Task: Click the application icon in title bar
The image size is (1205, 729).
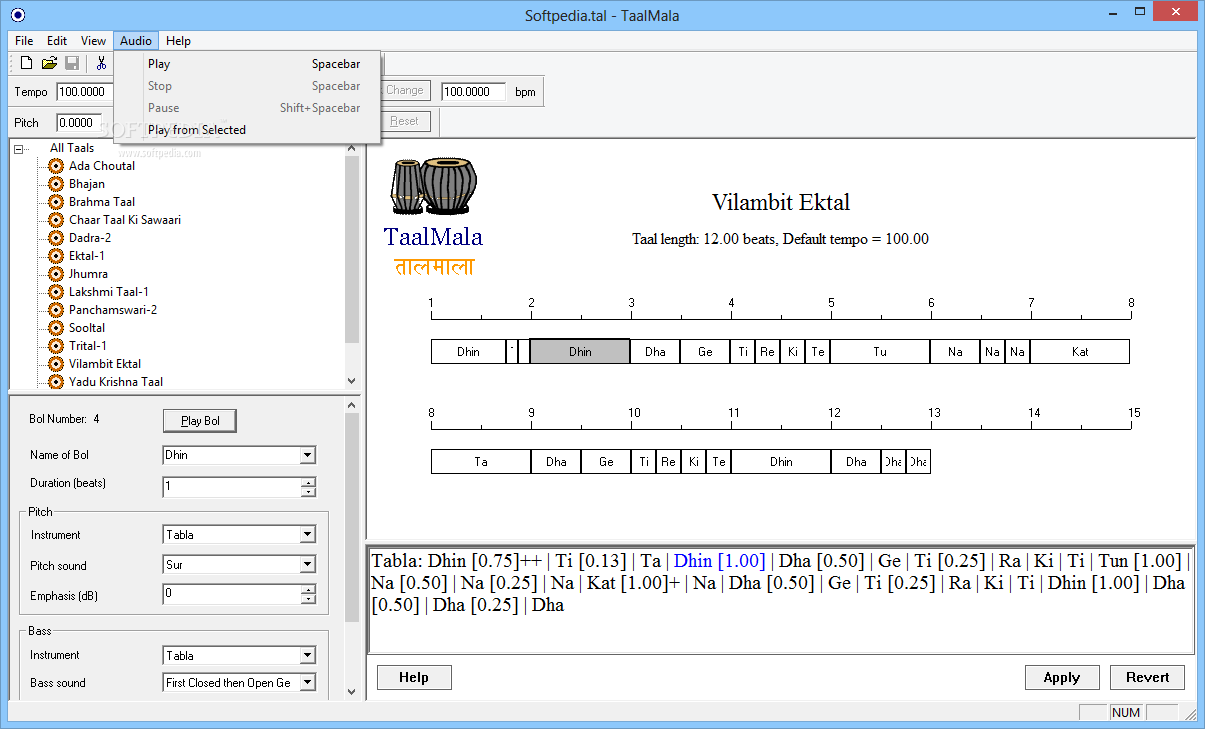Action: (17, 15)
